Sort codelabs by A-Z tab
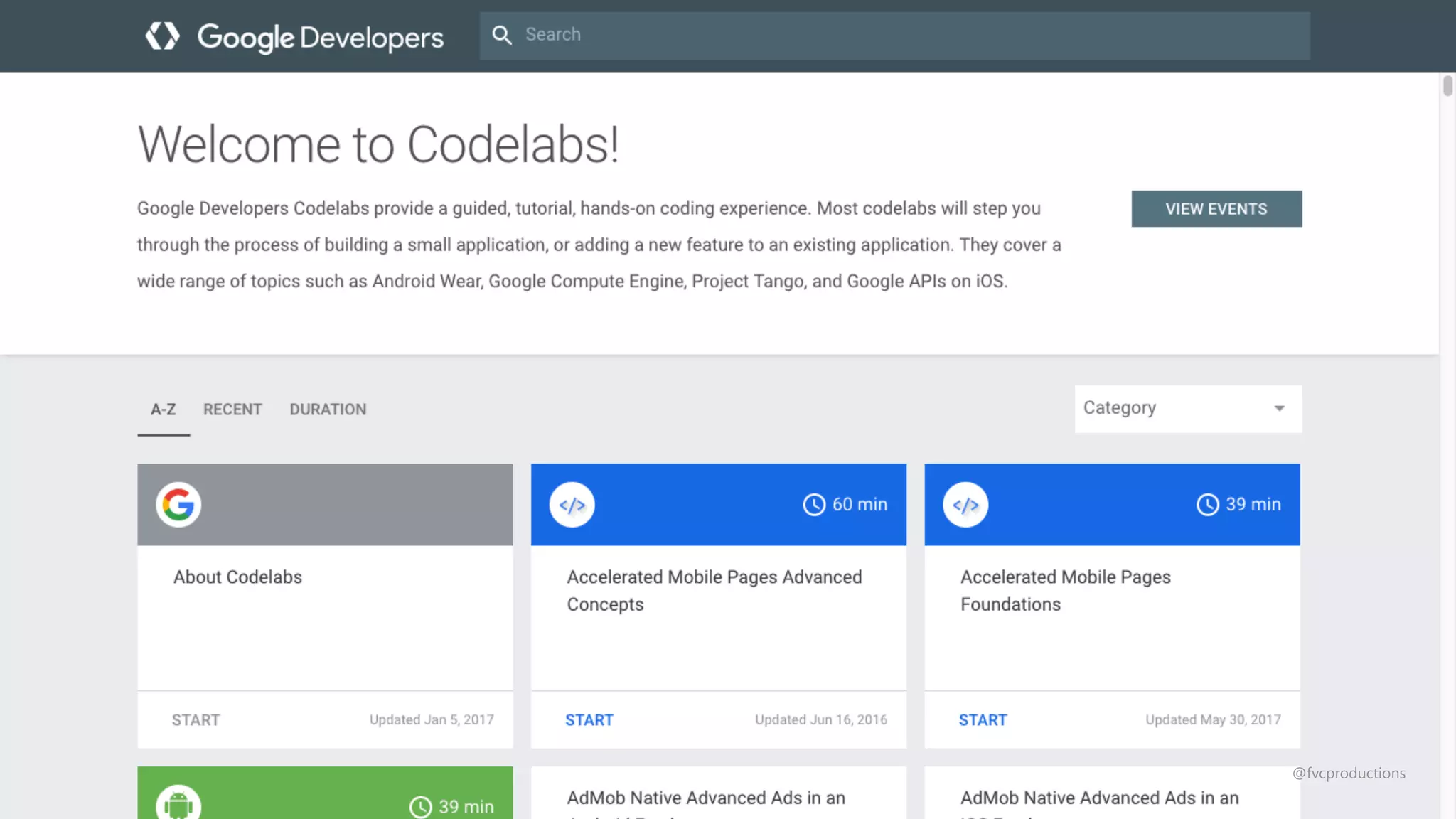 (164, 409)
